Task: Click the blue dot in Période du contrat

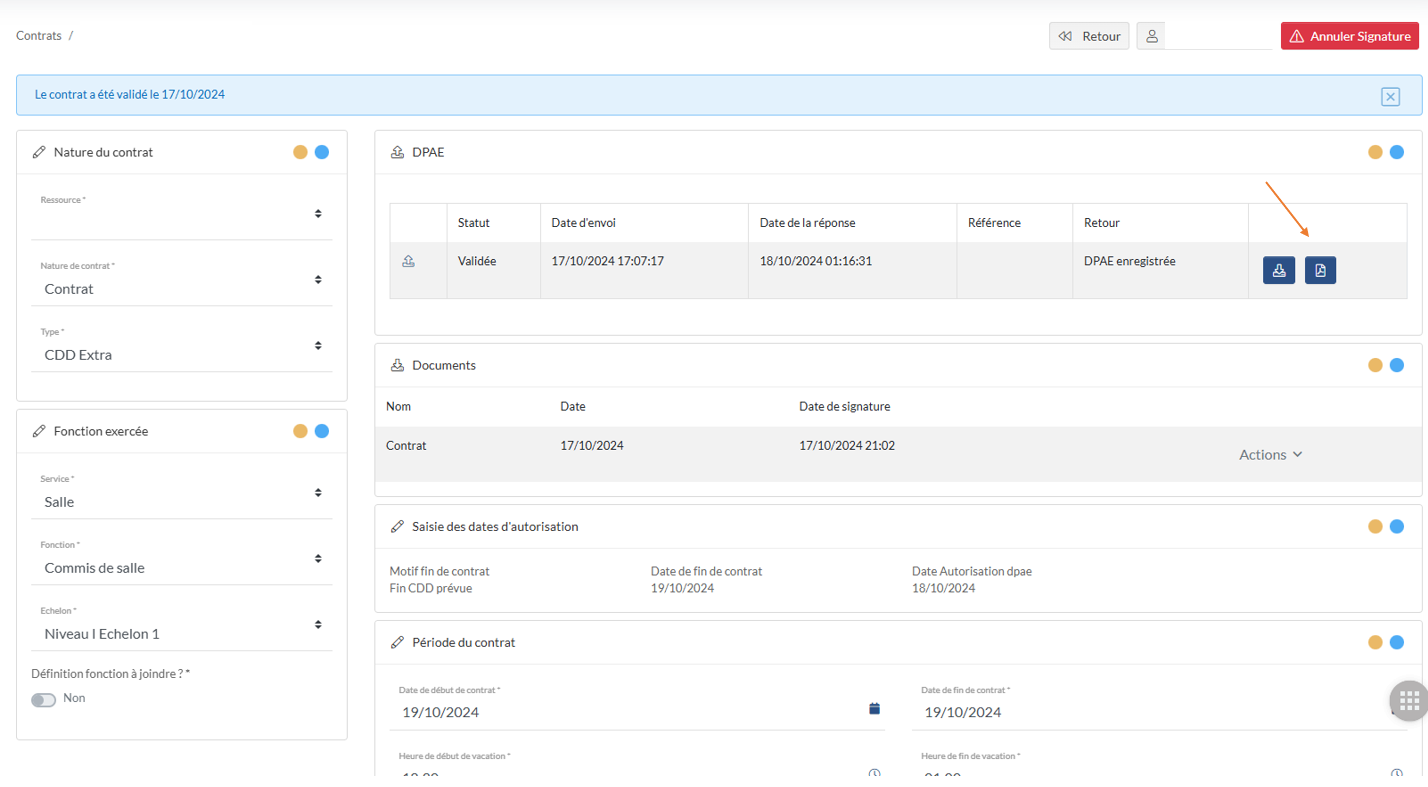Action: [x=1397, y=642]
